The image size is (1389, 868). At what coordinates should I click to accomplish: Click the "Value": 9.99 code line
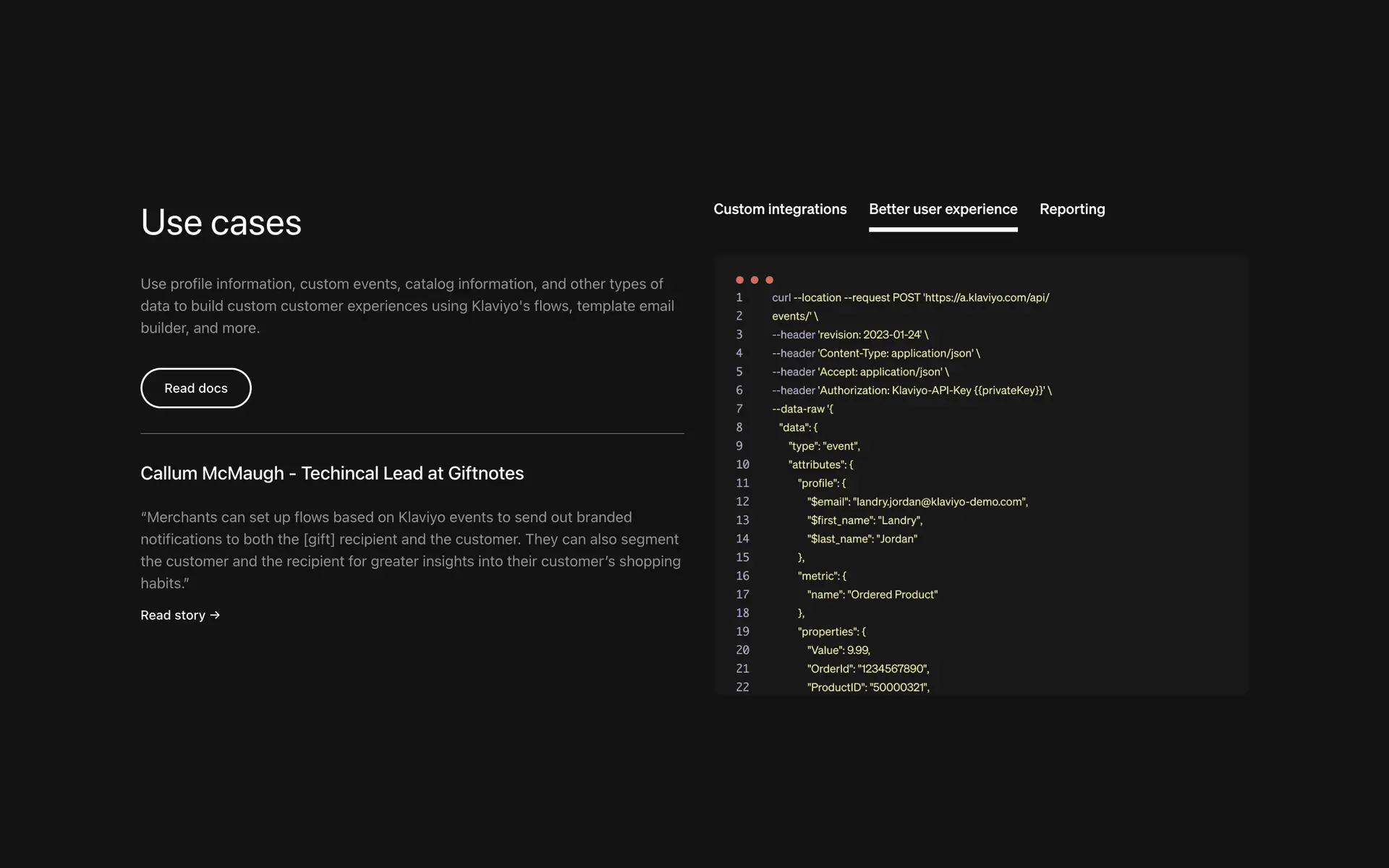click(838, 650)
